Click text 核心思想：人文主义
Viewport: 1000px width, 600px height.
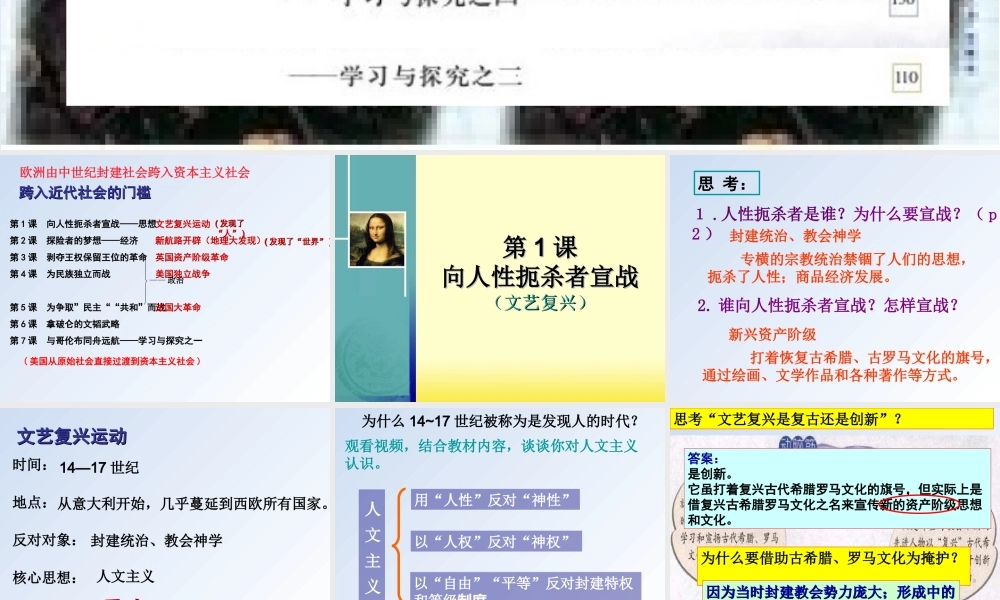[x=84, y=576]
